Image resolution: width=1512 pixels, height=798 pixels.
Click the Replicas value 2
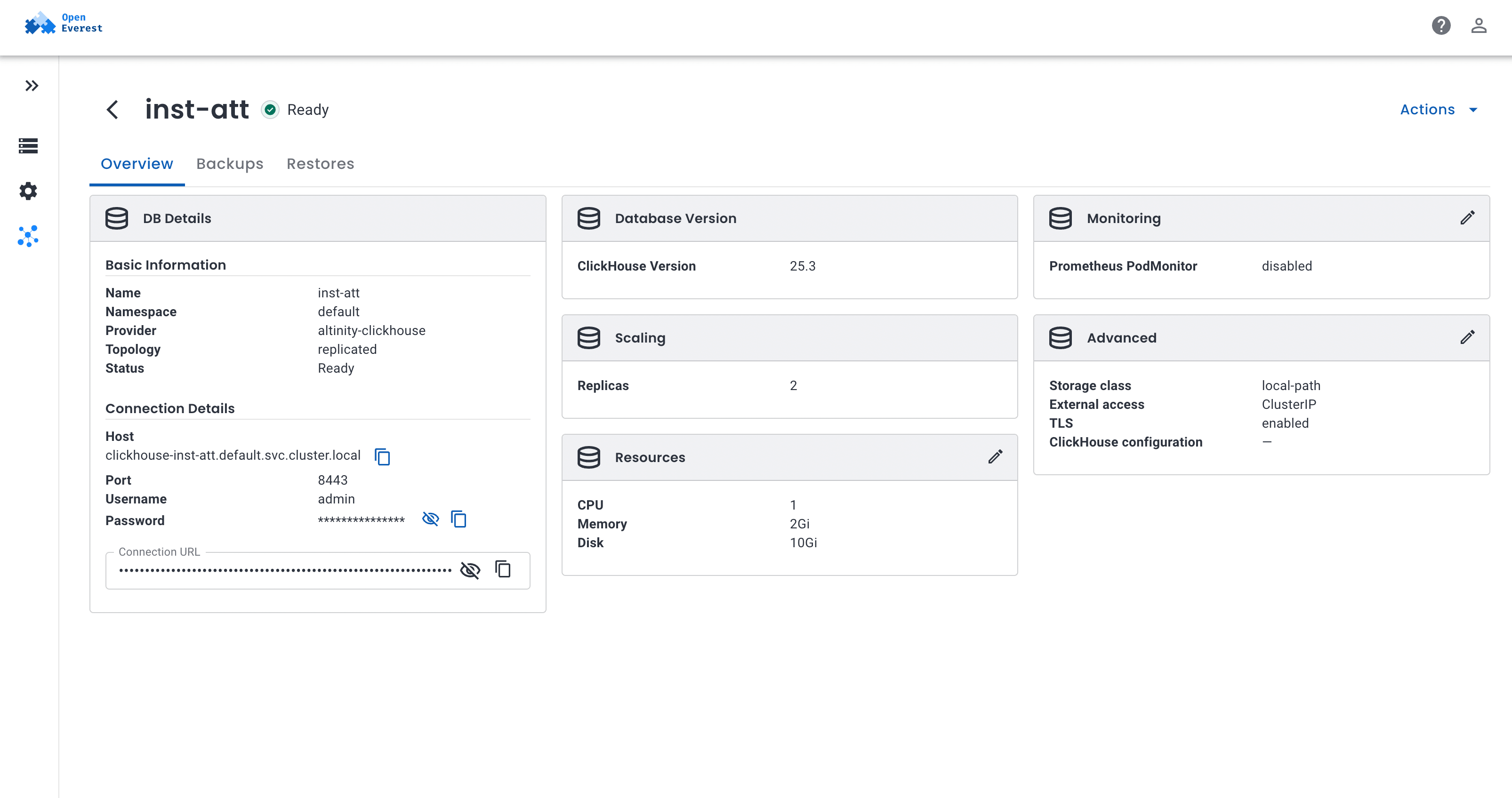(793, 385)
